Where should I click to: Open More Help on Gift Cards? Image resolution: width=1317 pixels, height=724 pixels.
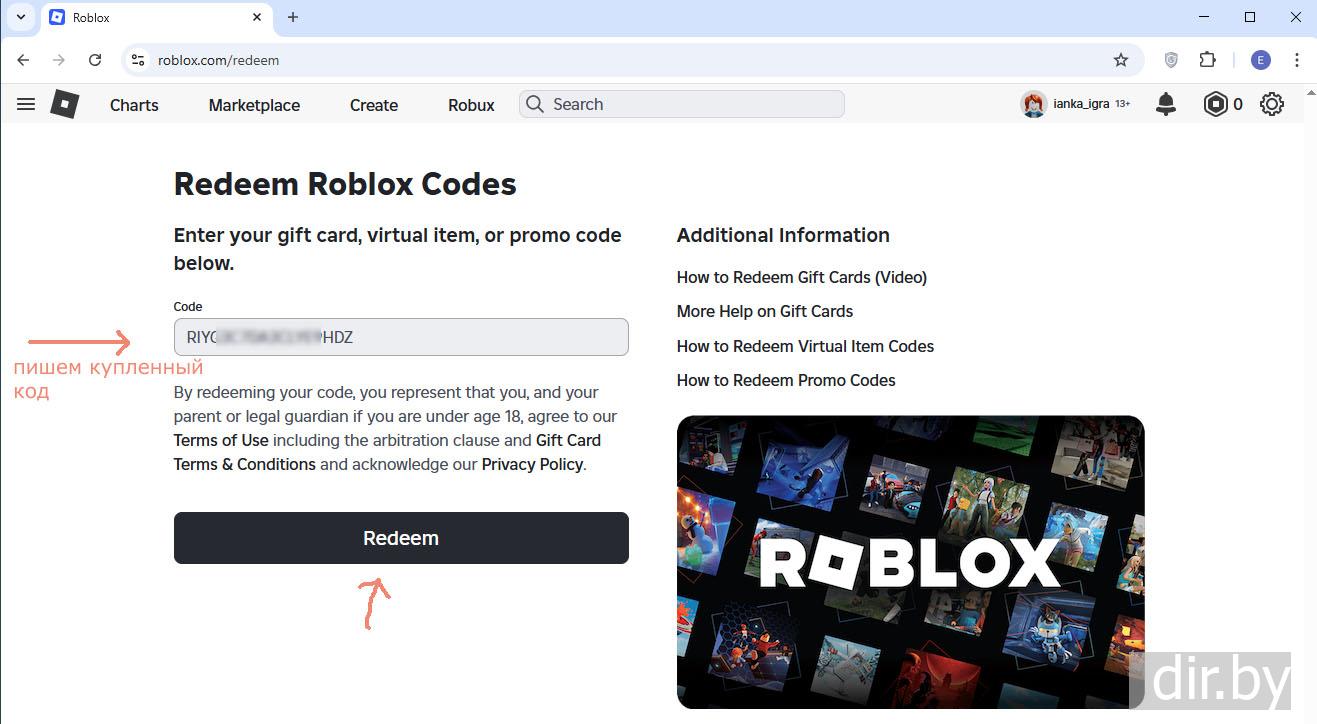point(765,311)
